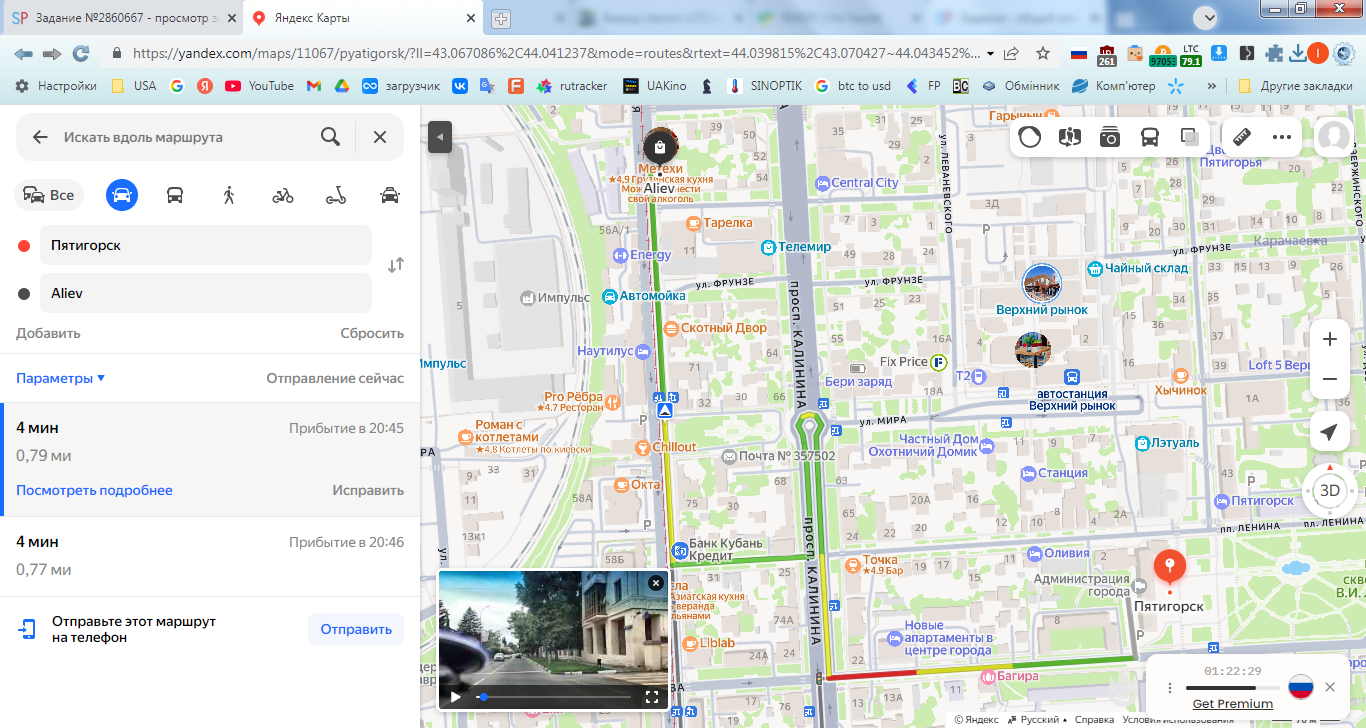Image resolution: width=1366 pixels, height=728 pixels.
Task: Click 'Сбросить' to reset the route
Action: click(x=372, y=333)
